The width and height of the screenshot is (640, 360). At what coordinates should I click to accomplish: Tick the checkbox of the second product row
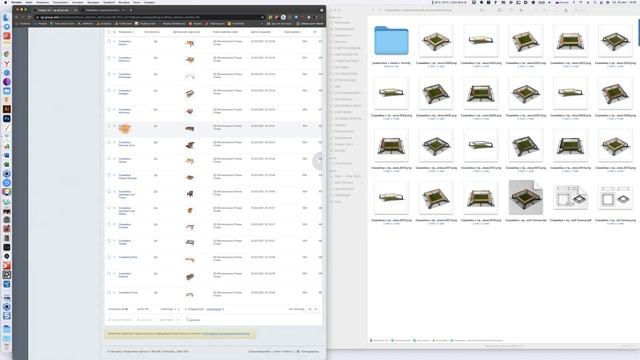109,58
